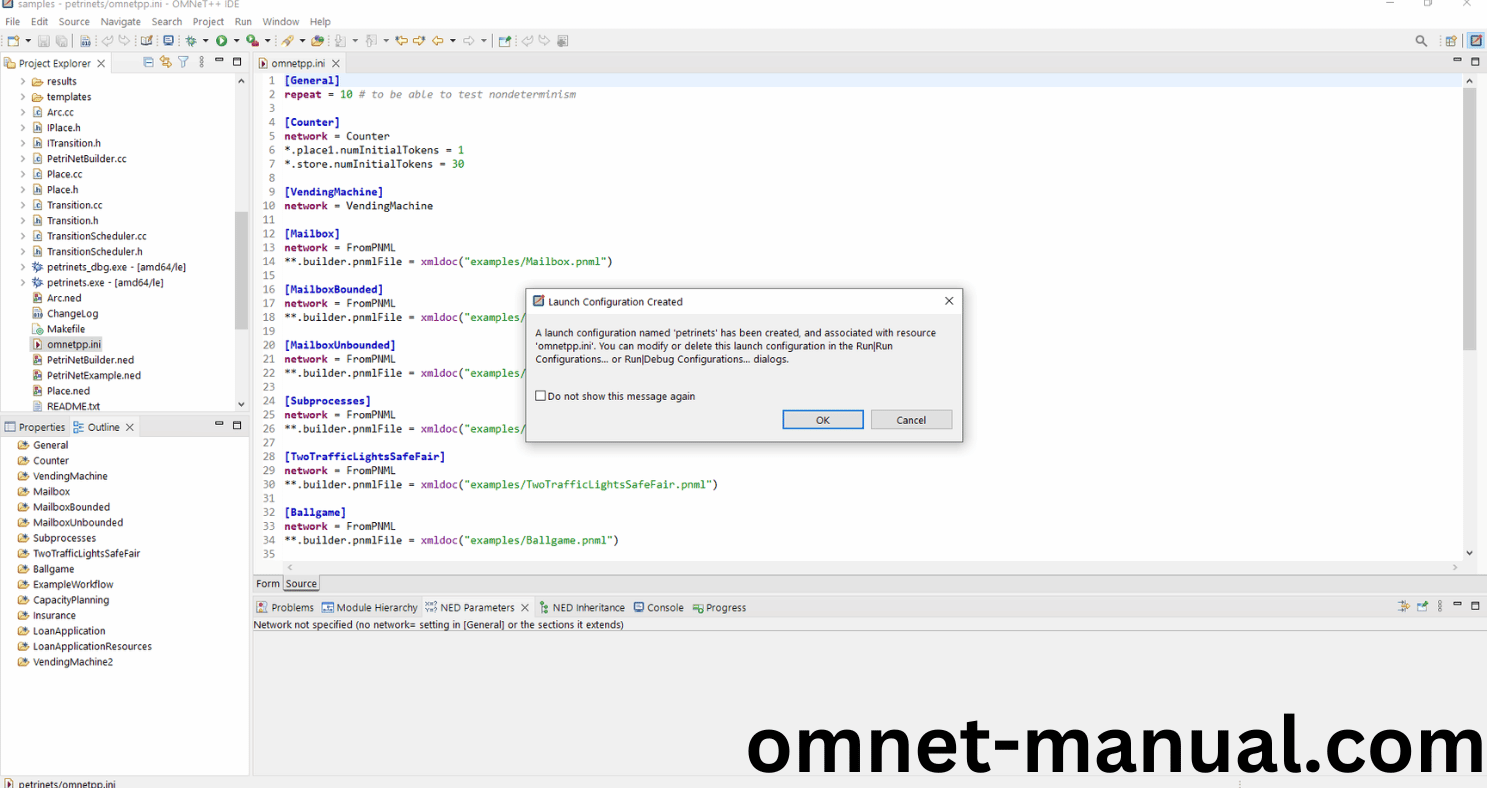Click Link with Editor icon in Project Explorer
The width and height of the screenshot is (1487, 788).
pyautogui.click(x=166, y=62)
